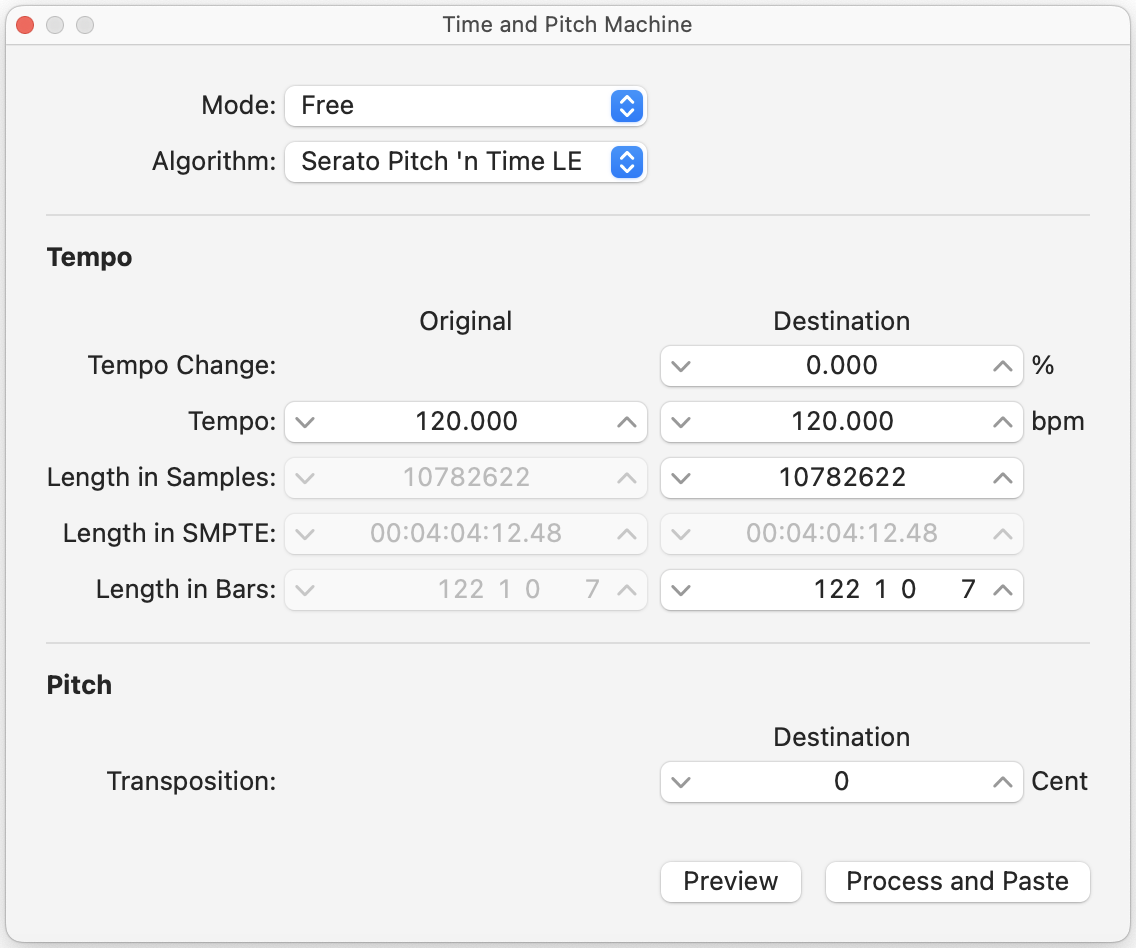Viewport: 1136px width, 948px height.
Task: Select the original Tempo input field
Action: tap(465, 422)
